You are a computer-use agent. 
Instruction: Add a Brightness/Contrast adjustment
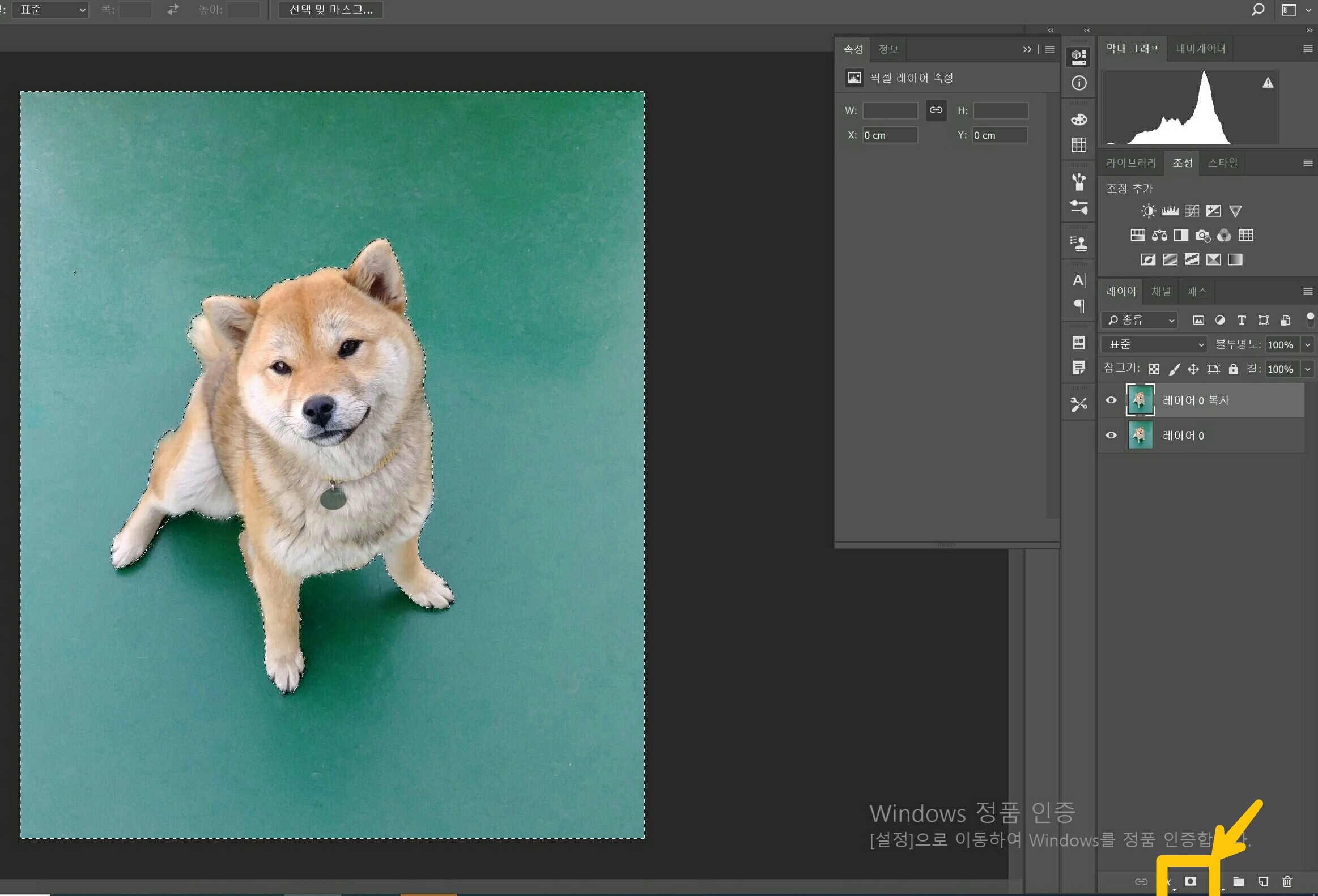click(1148, 211)
